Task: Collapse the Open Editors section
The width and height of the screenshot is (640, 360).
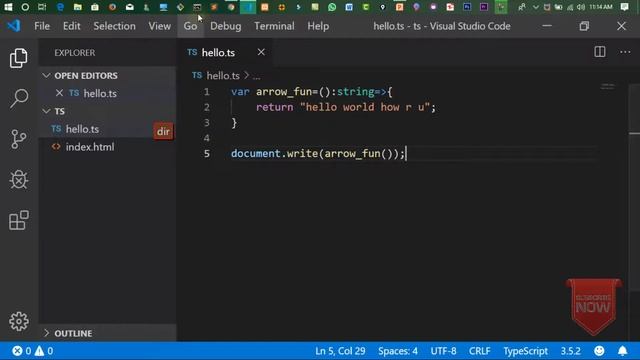Action: click(x=47, y=76)
